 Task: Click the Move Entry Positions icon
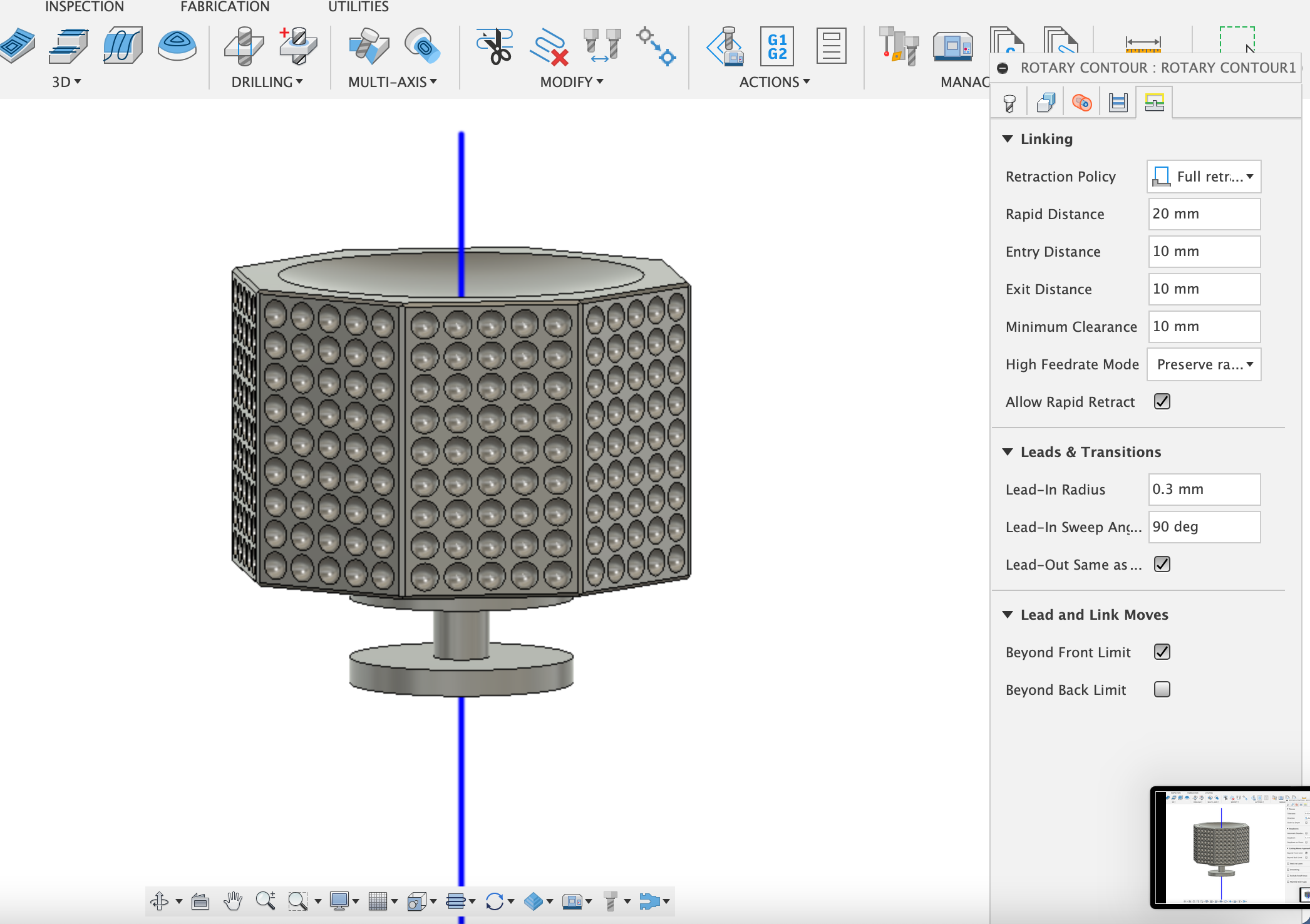pyautogui.click(x=656, y=46)
